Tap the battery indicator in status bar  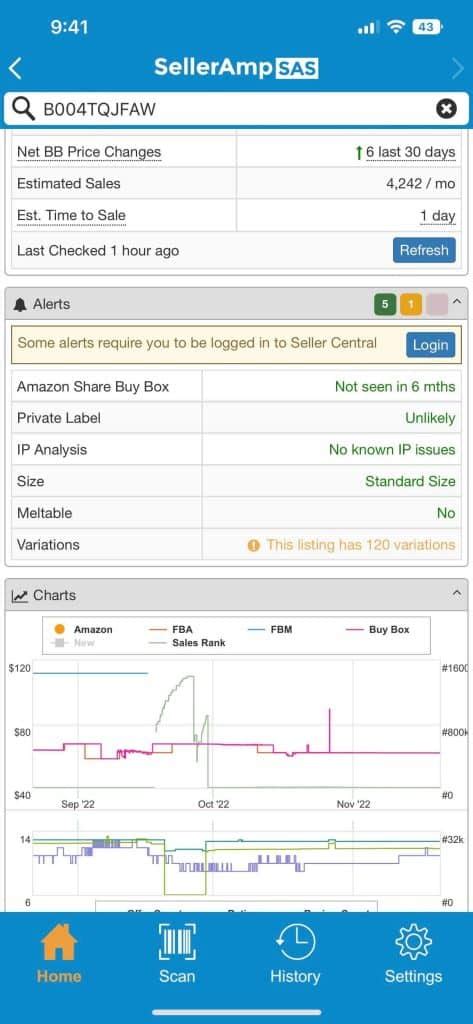pyautogui.click(x=427, y=27)
